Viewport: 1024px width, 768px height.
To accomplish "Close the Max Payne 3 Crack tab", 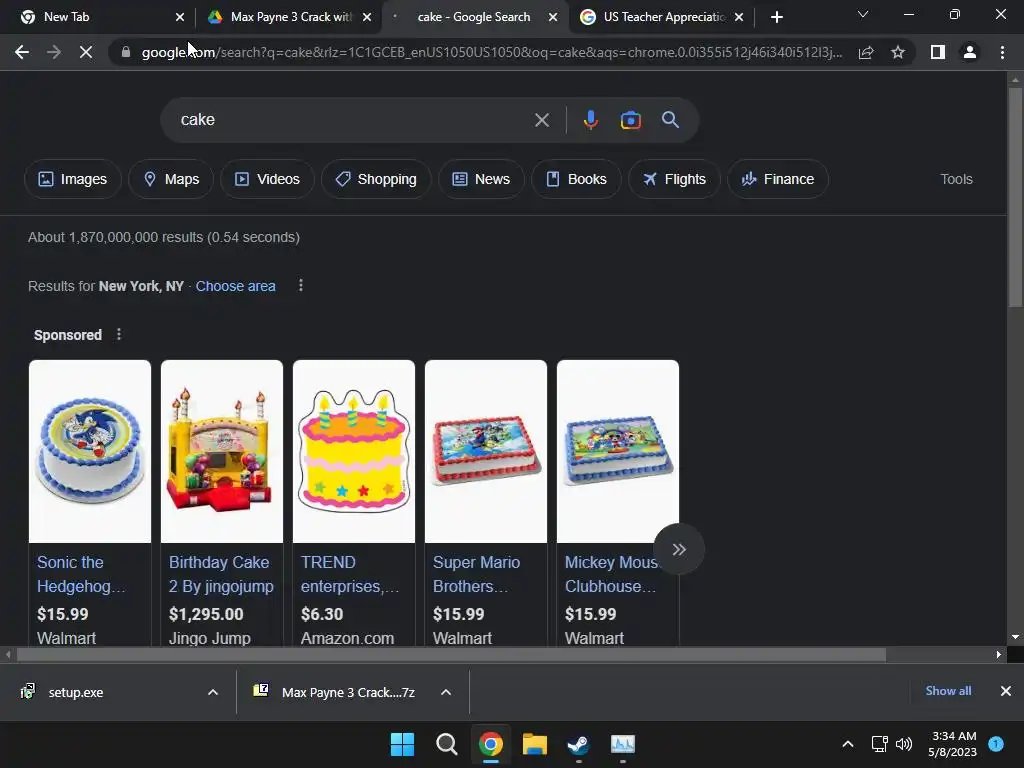I will pos(367,17).
